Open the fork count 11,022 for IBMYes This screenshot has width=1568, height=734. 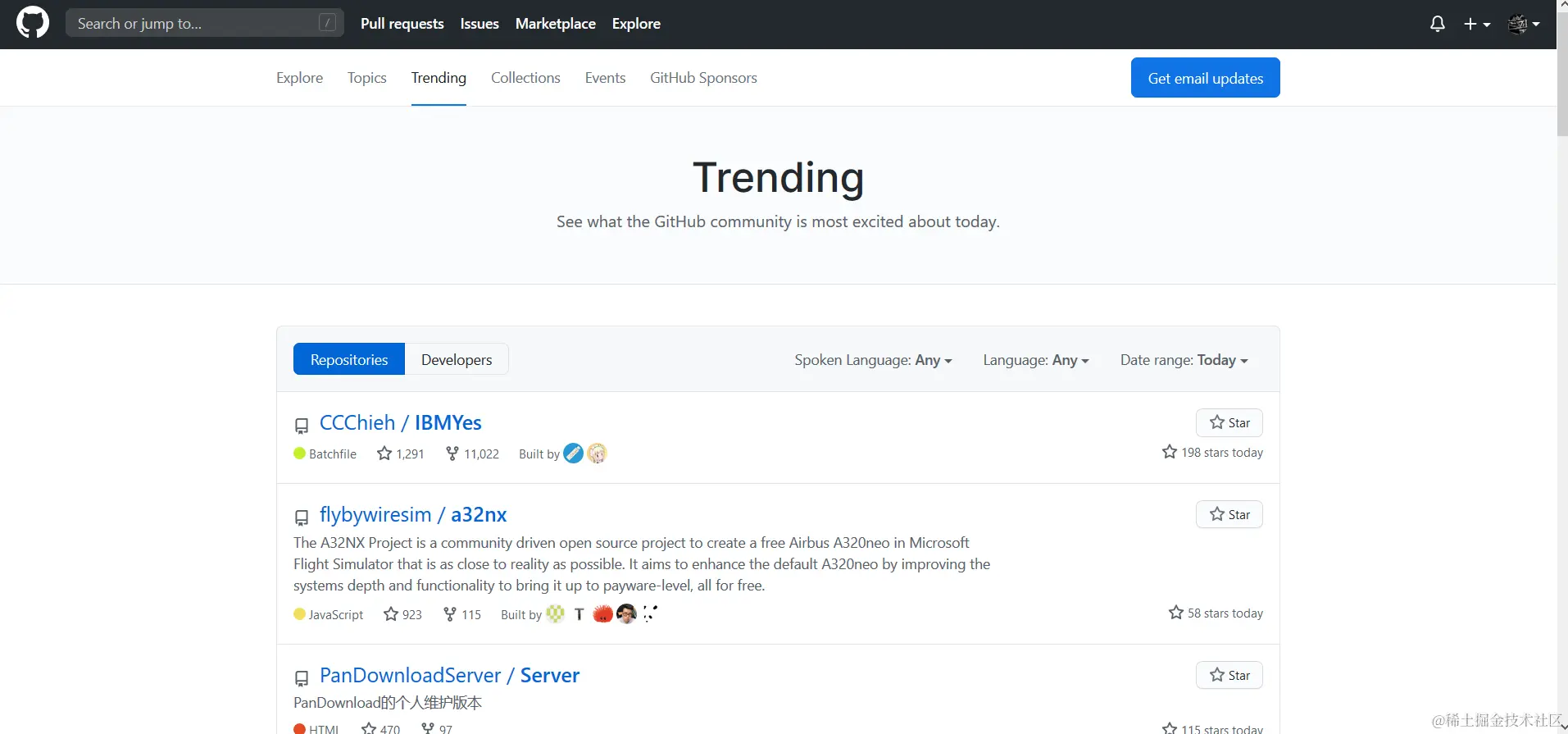pos(472,454)
